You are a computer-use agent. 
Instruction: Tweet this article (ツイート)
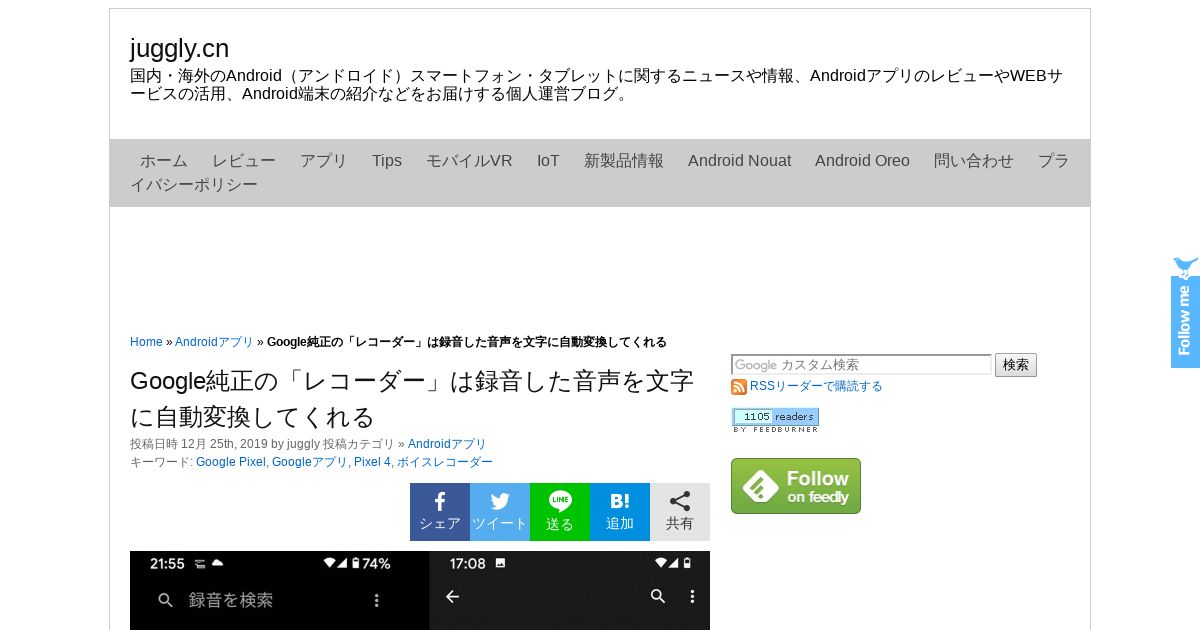pyautogui.click(x=500, y=512)
